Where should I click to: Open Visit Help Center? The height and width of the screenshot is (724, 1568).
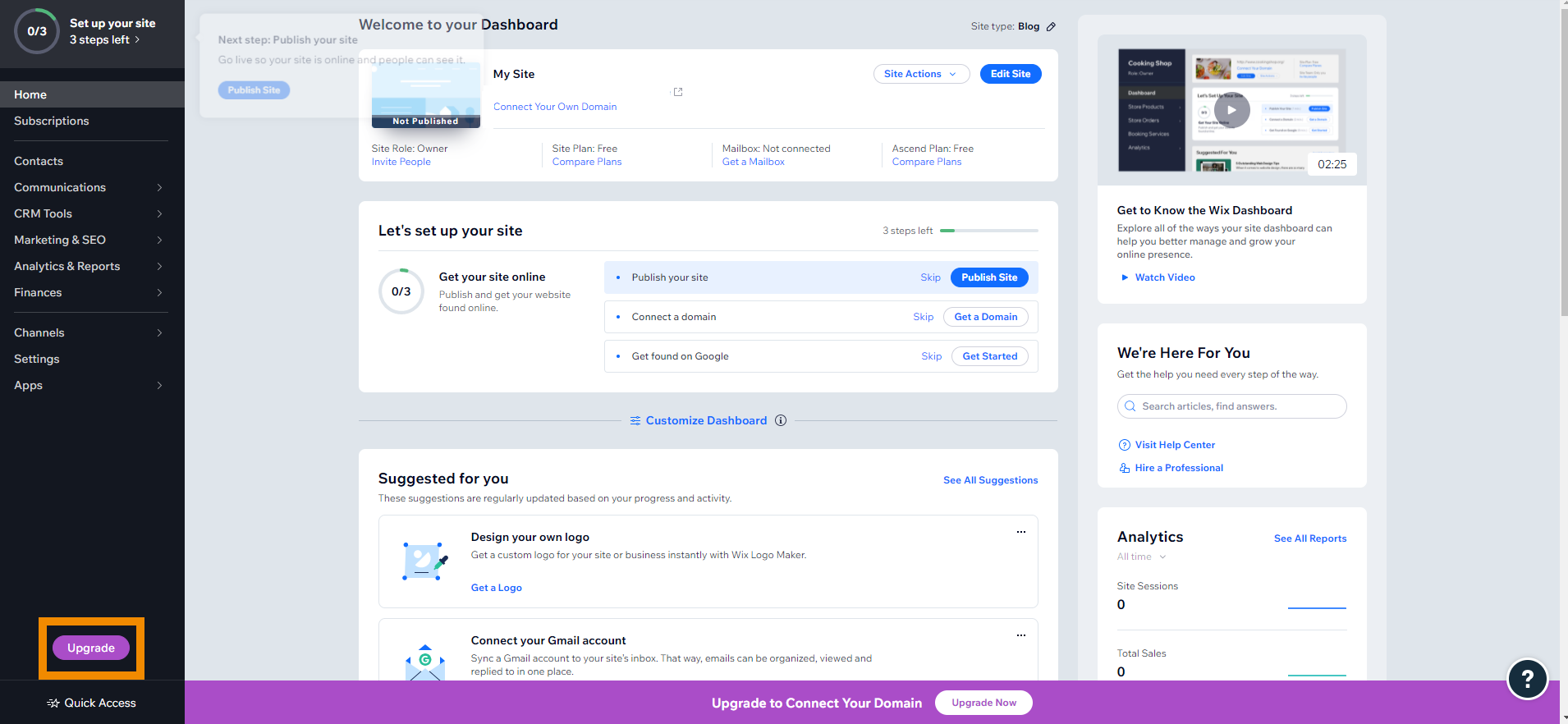(x=1175, y=445)
